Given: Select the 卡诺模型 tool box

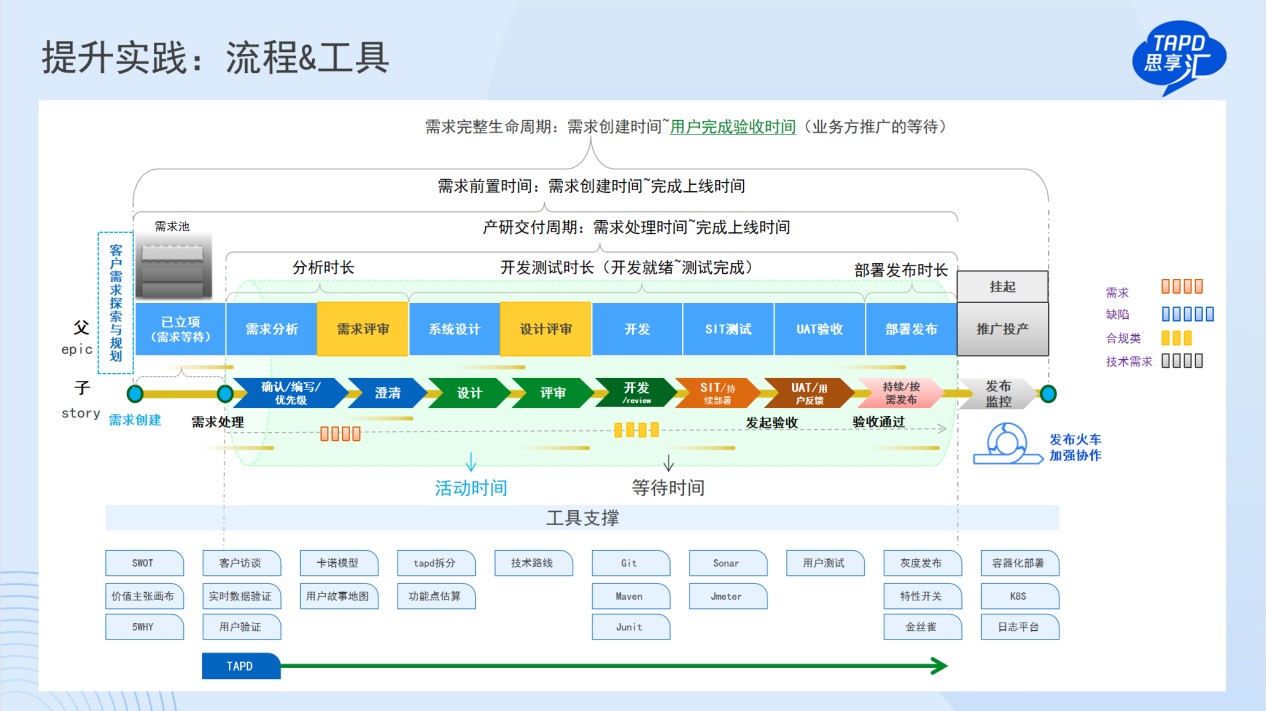Looking at the screenshot, I should (339, 563).
